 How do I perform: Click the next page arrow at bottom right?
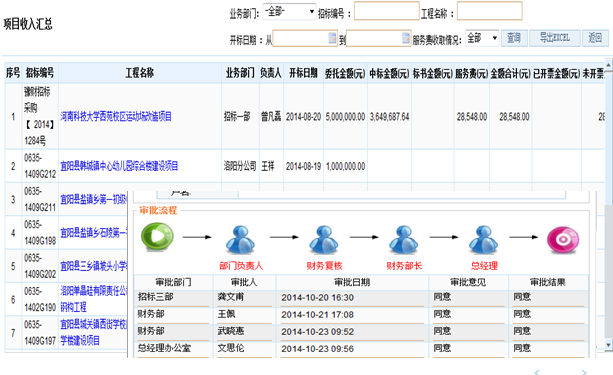click(x=584, y=372)
